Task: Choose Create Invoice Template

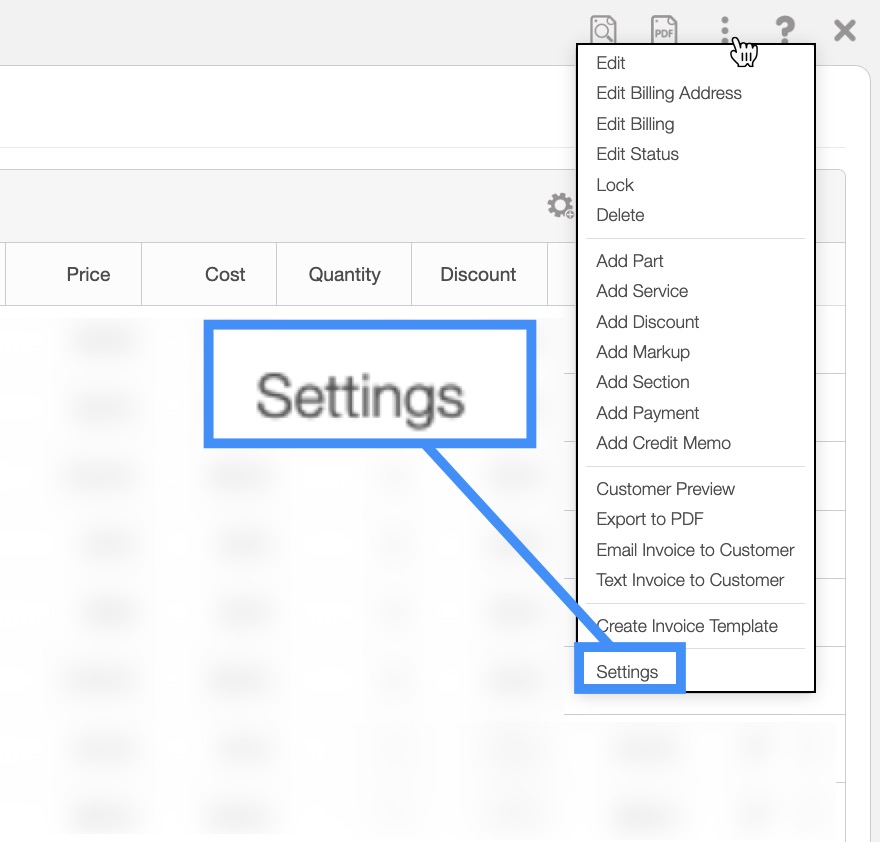Action: 686,626
